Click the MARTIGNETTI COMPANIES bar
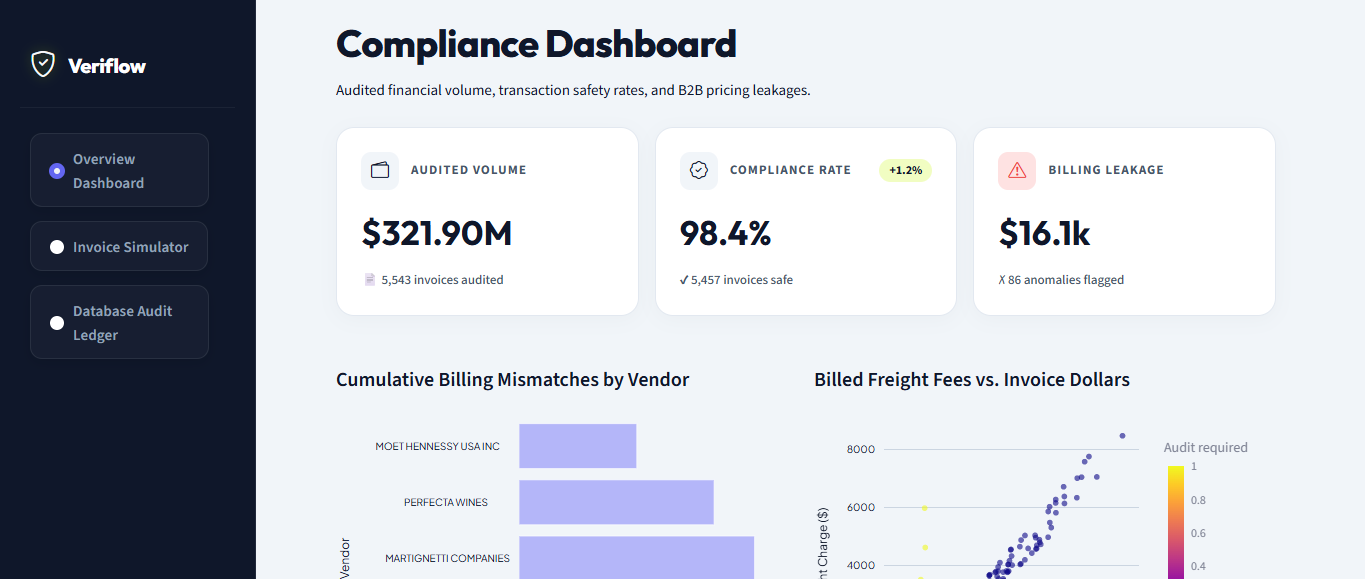The width and height of the screenshot is (1365, 579). click(636, 558)
